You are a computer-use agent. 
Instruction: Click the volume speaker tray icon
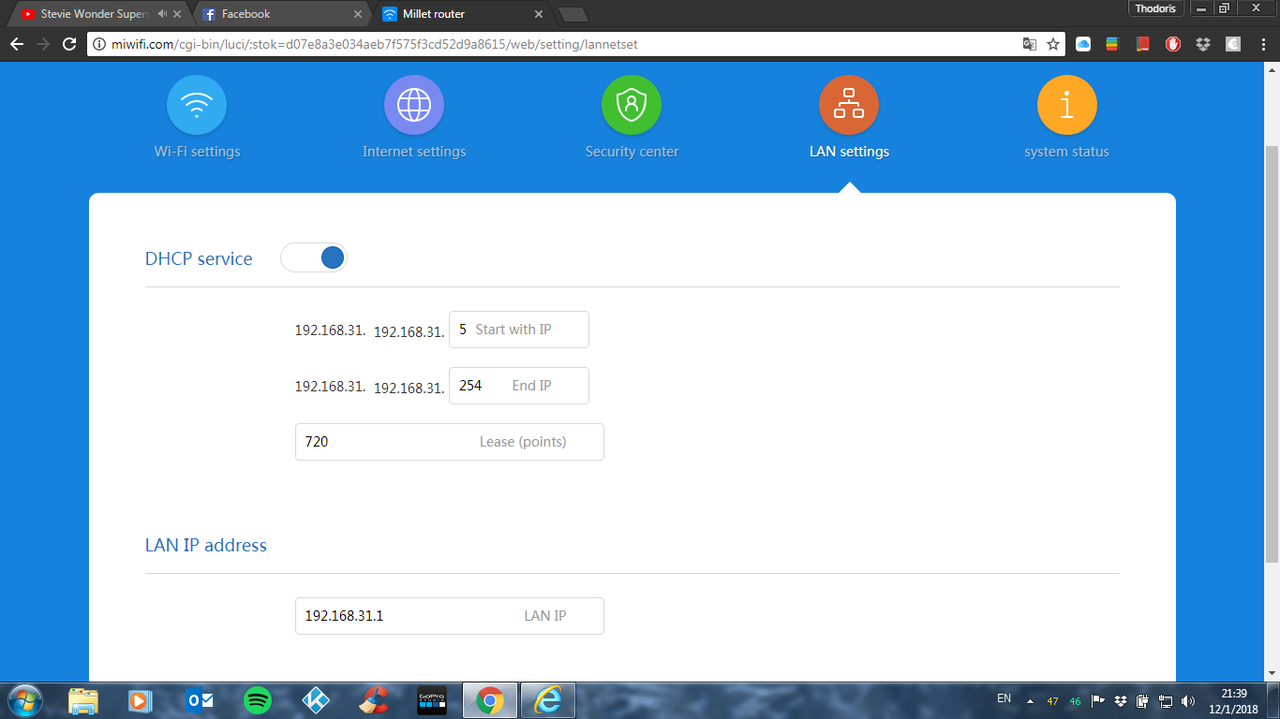pyautogui.click(x=1188, y=701)
